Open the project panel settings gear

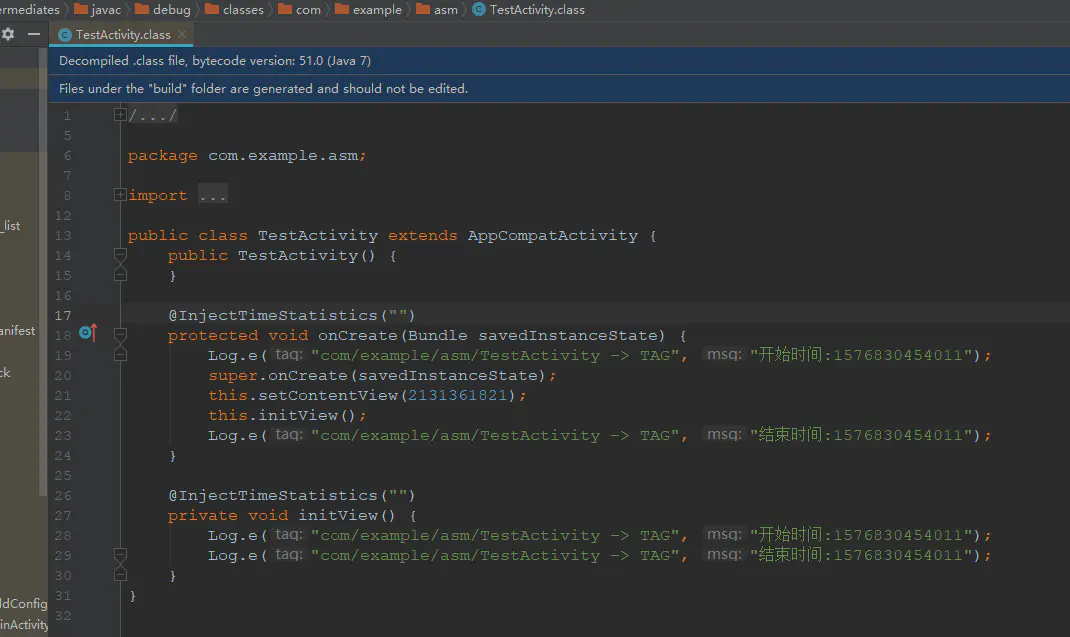pos(8,34)
